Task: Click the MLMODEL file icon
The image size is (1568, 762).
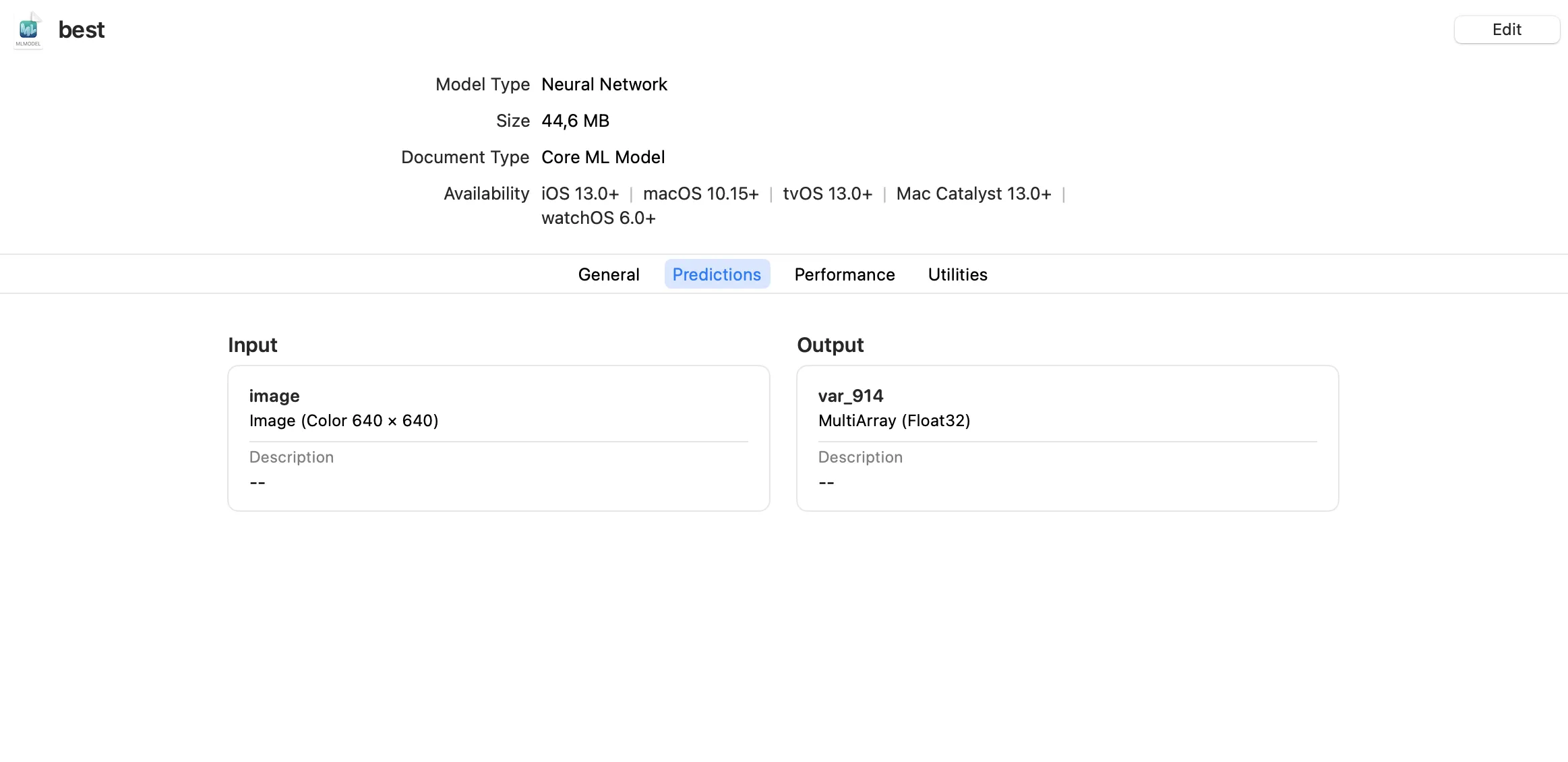Action: click(x=28, y=30)
